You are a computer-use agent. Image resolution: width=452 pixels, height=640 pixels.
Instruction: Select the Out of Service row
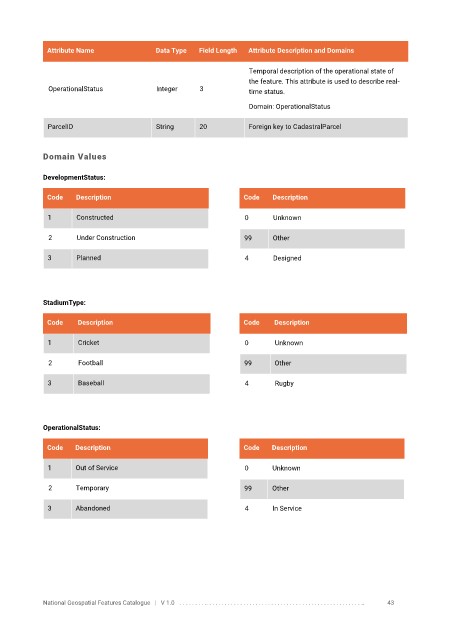pyautogui.click(x=125, y=468)
